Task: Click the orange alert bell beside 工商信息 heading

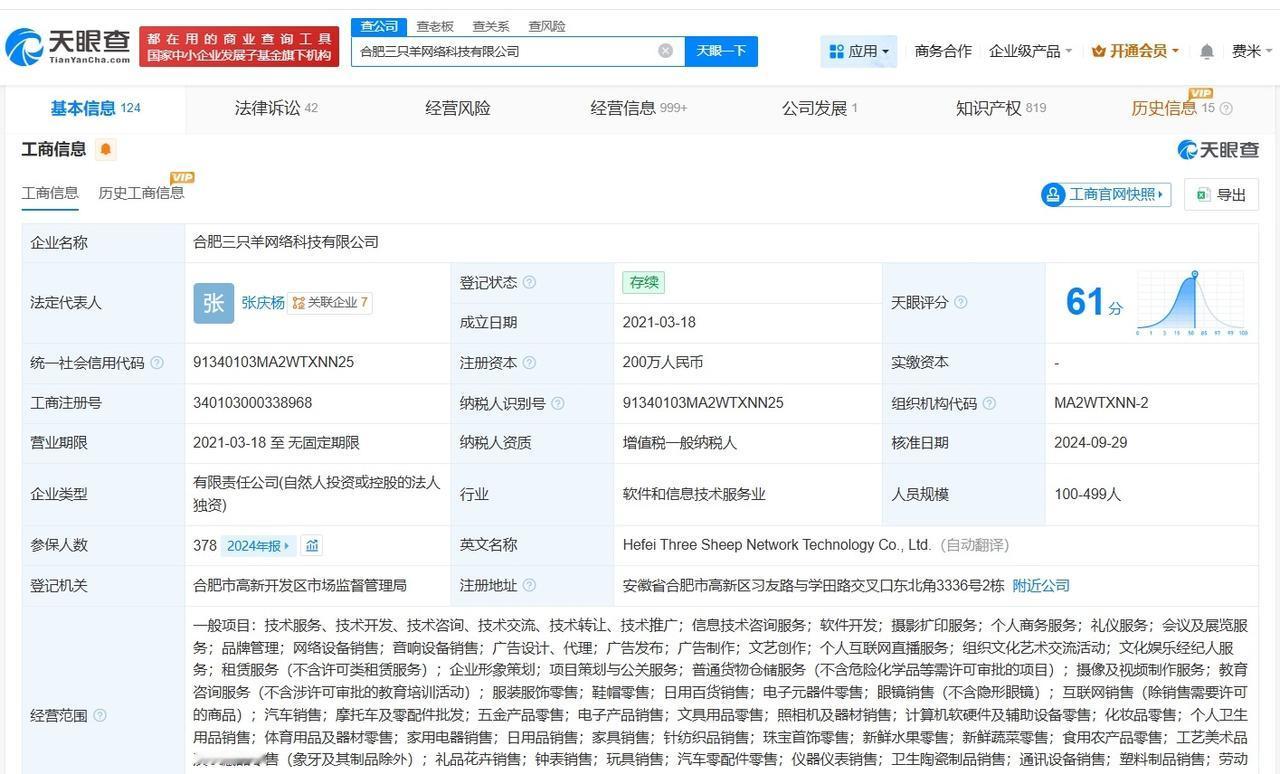Action: click(106, 150)
